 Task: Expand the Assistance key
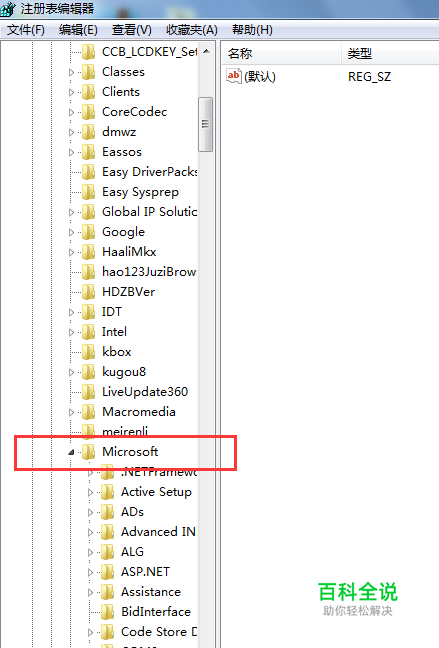pos(90,592)
